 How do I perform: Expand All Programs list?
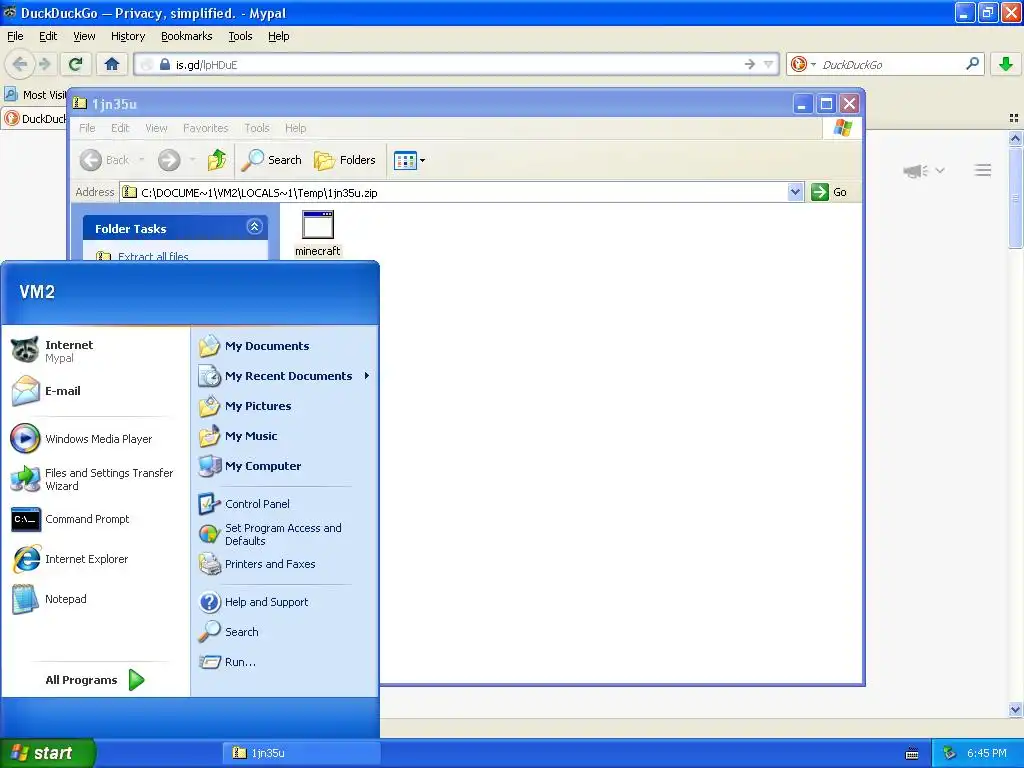95,680
